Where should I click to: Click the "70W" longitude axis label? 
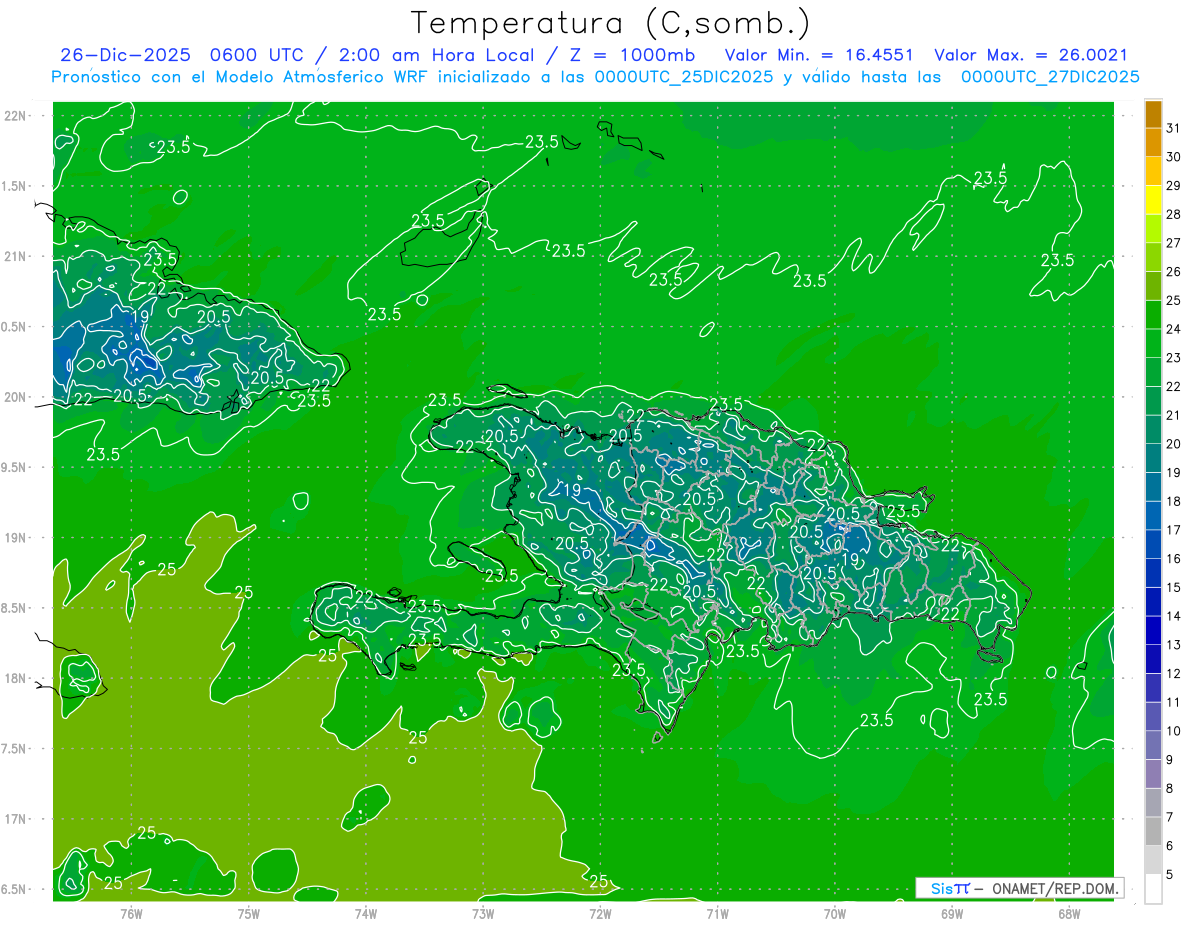click(x=835, y=914)
